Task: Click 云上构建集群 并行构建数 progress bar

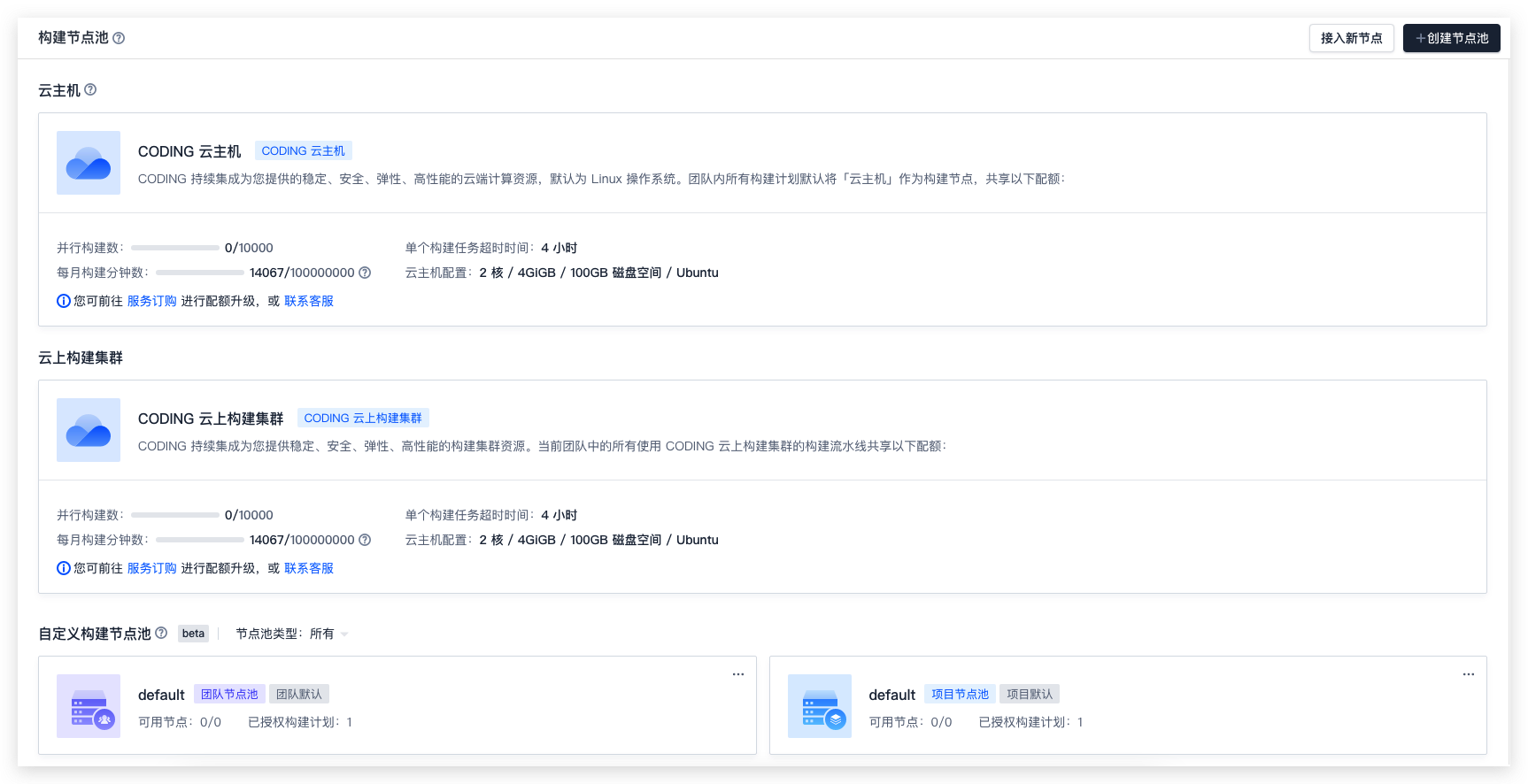Action: click(x=175, y=515)
